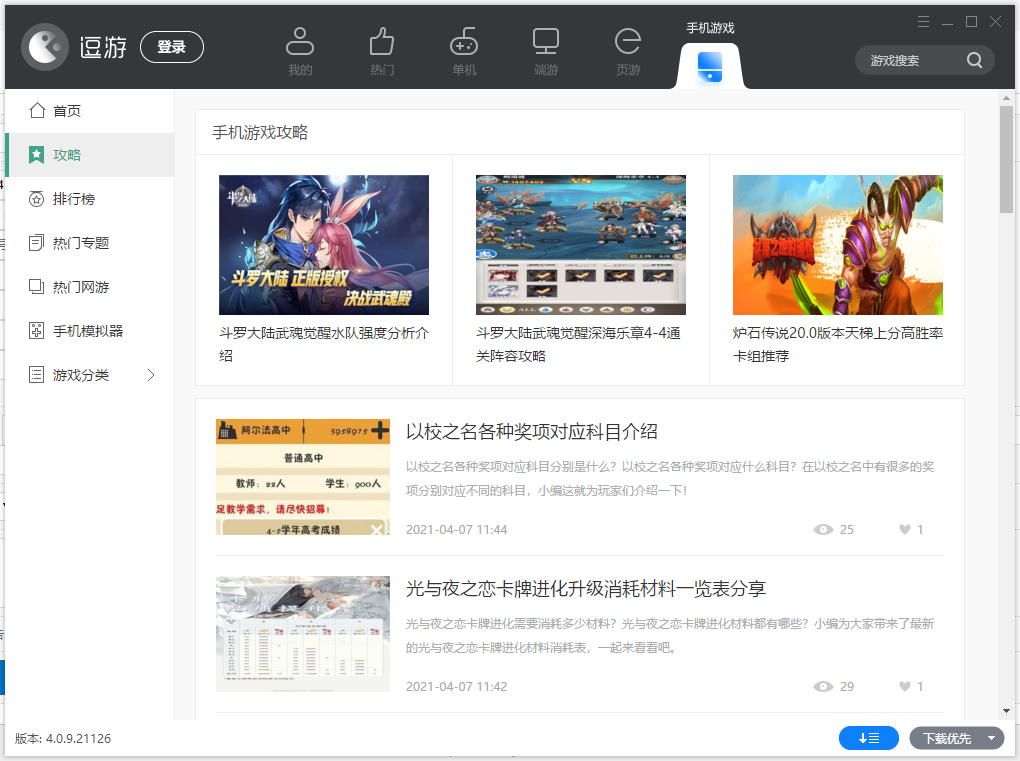Click the 热门专题 document icon

[x=36, y=243]
